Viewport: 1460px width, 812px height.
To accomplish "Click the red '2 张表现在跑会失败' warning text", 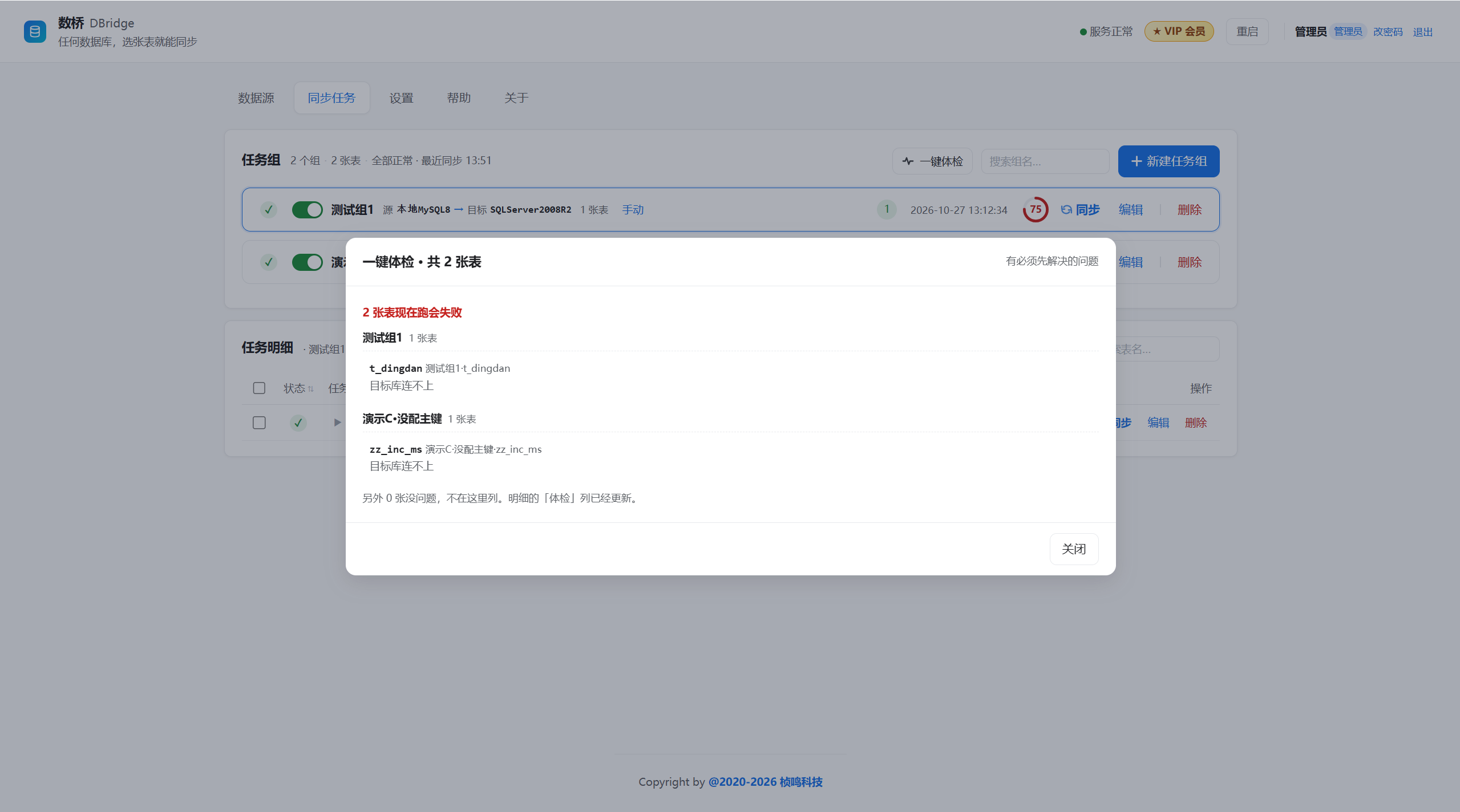I will [x=412, y=312].
